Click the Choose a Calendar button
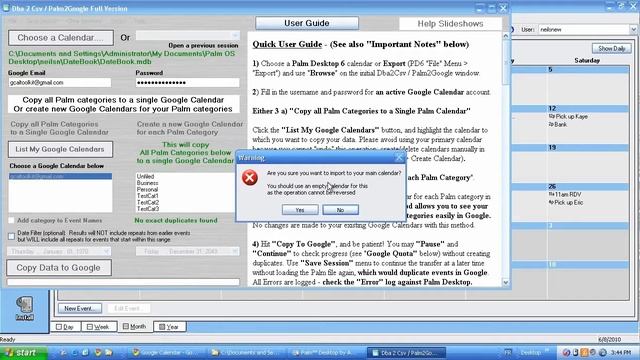640x360 pixels. click(61, 38)
